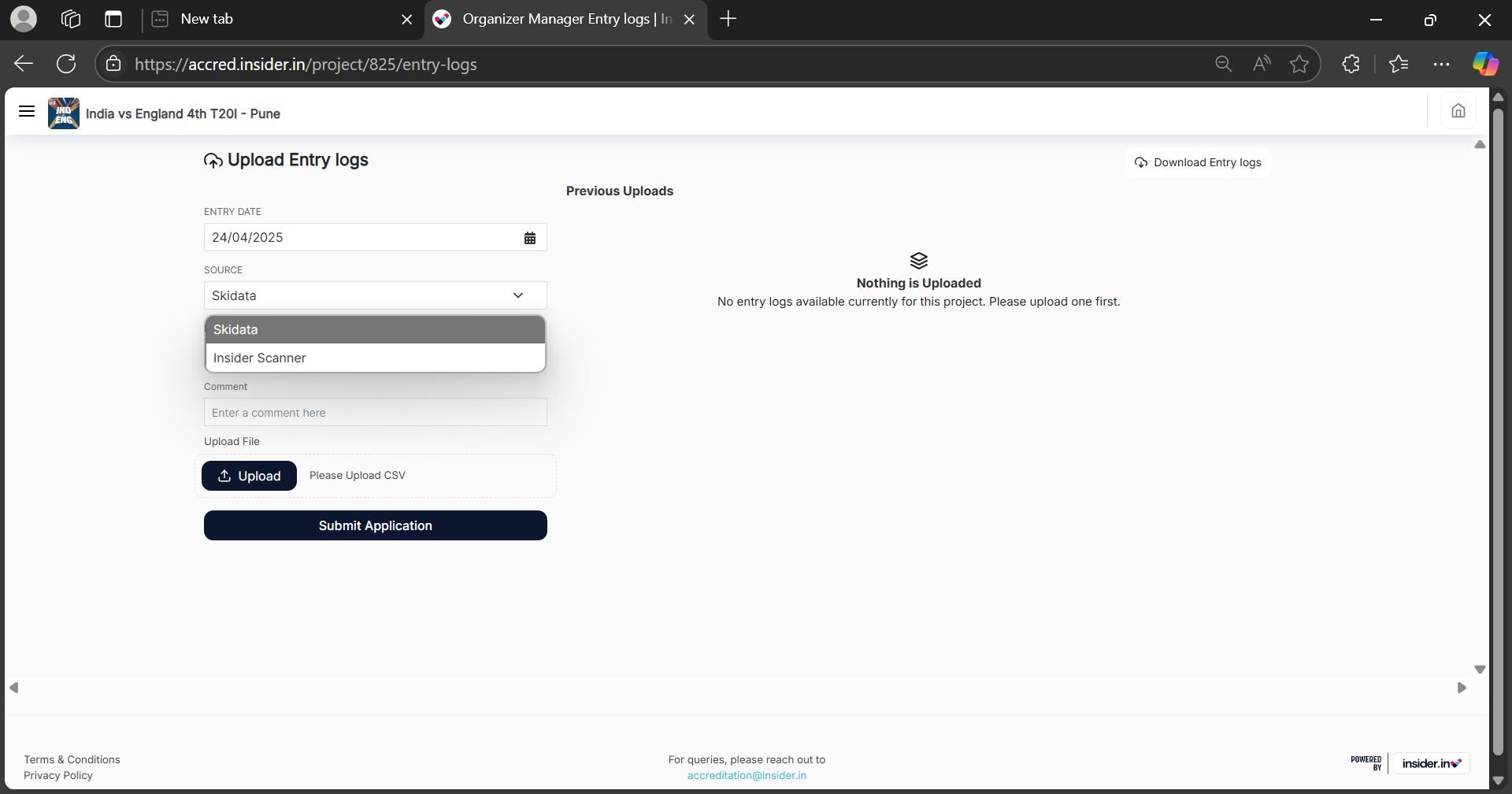
Task: Click Submit Application button
Action: click(375, 525)
